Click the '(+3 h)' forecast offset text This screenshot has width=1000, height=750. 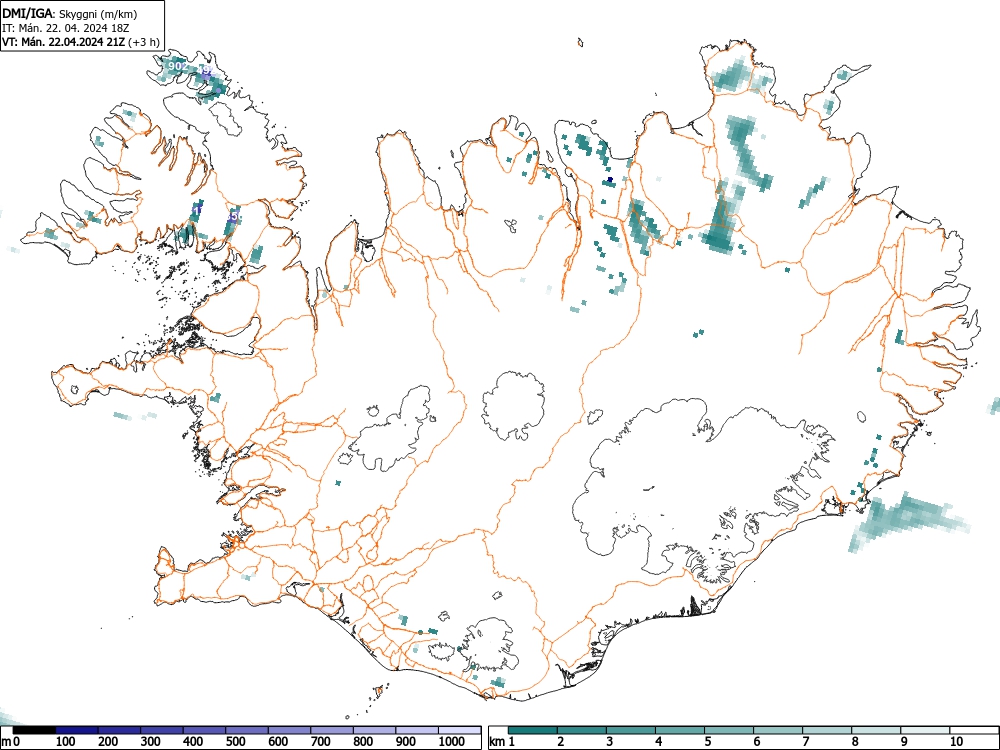[143, 42]
